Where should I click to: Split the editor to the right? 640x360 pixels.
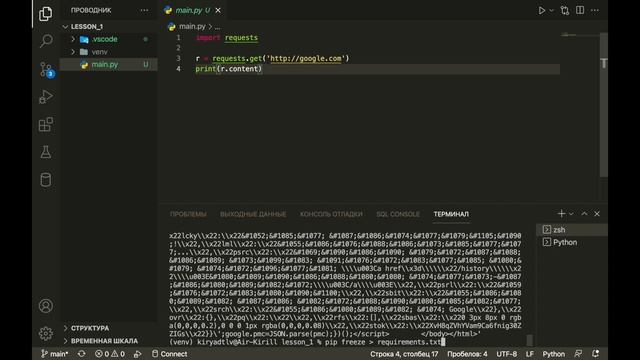click(580, 10)
